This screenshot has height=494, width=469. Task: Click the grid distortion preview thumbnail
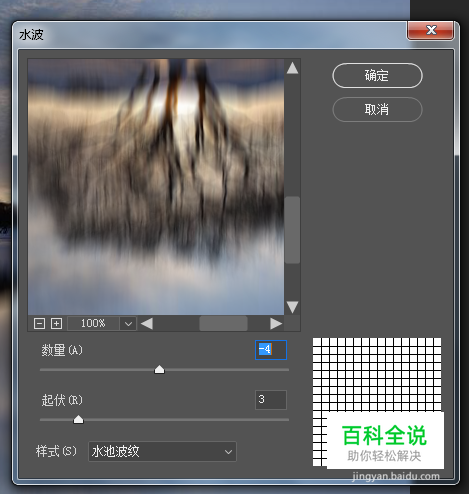[x=377, y=402]
